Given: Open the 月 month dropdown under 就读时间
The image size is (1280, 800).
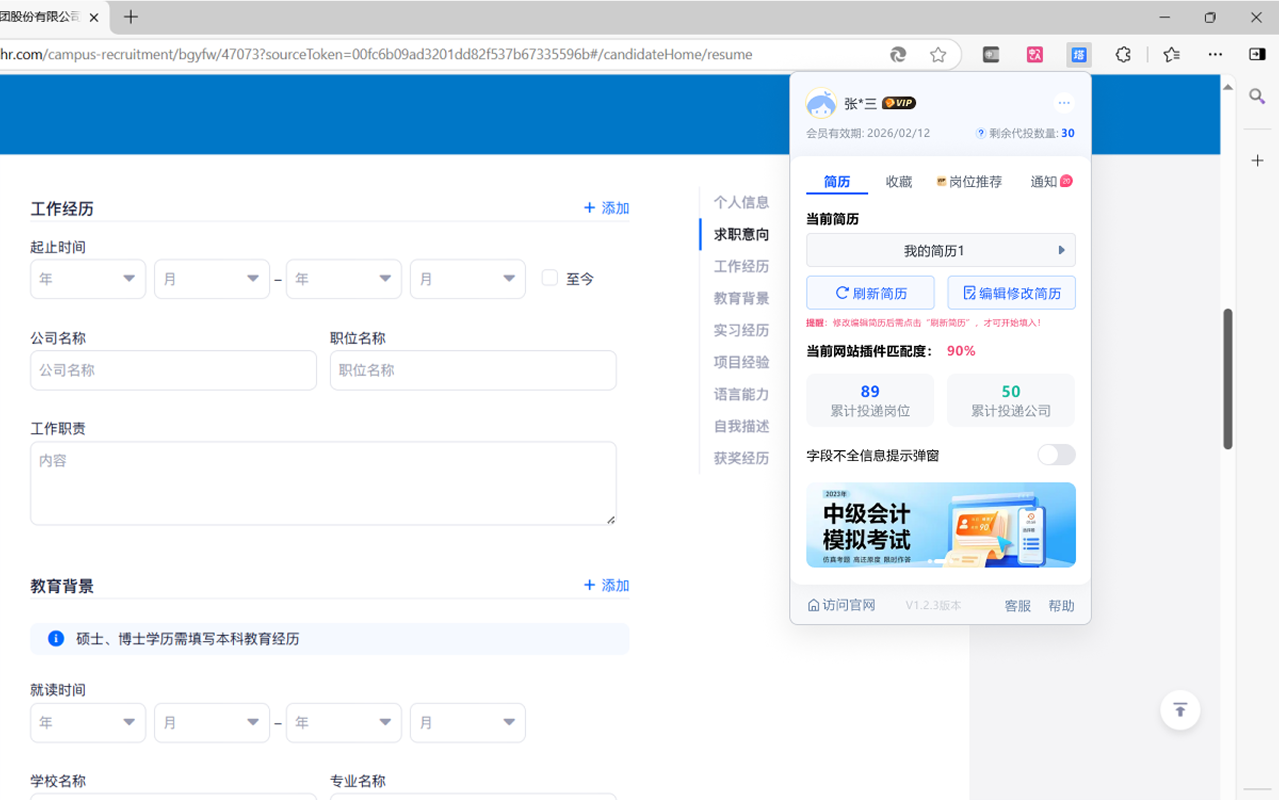Looking at the screenshot, I should coord(211,722).
